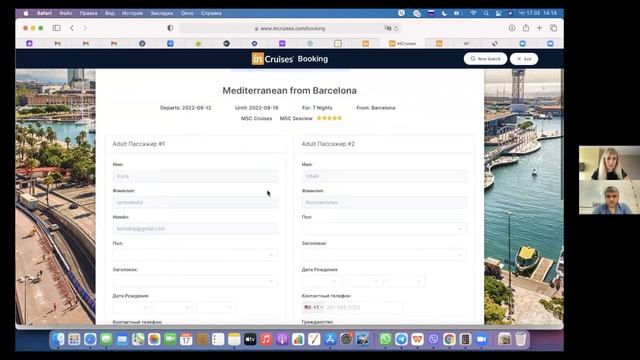This screenshot has height=360, width=640.
Task: Open Maps from the dock
Action: pyautogui.click(x=138, y=339)
